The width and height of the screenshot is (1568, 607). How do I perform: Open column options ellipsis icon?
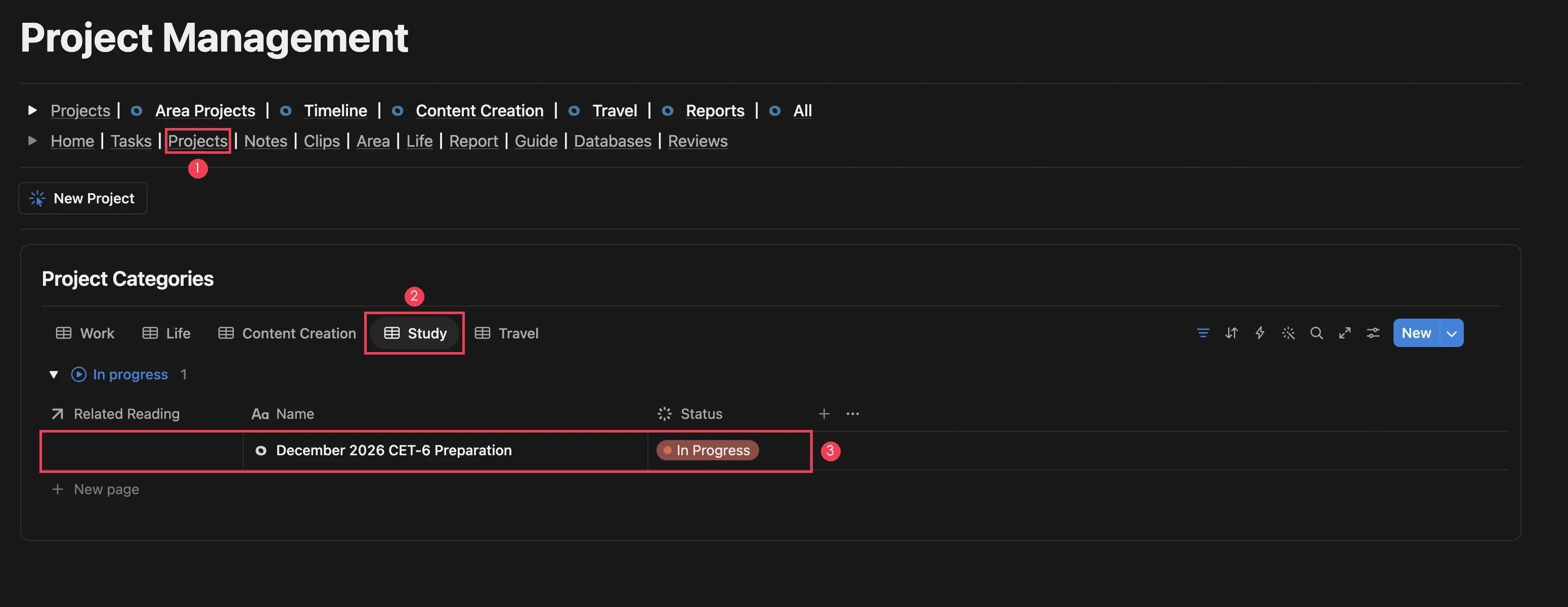(x=853, y=414)
